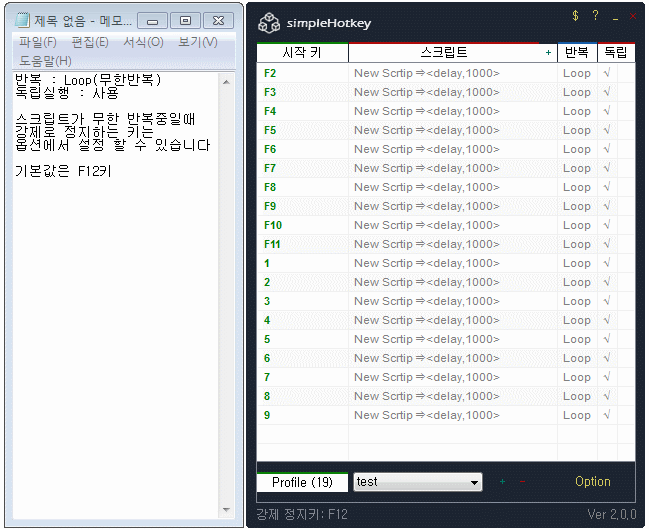Toggle the independent checkmark on the row for key 1
Screen dimensions: 649x529
[607, 263]
